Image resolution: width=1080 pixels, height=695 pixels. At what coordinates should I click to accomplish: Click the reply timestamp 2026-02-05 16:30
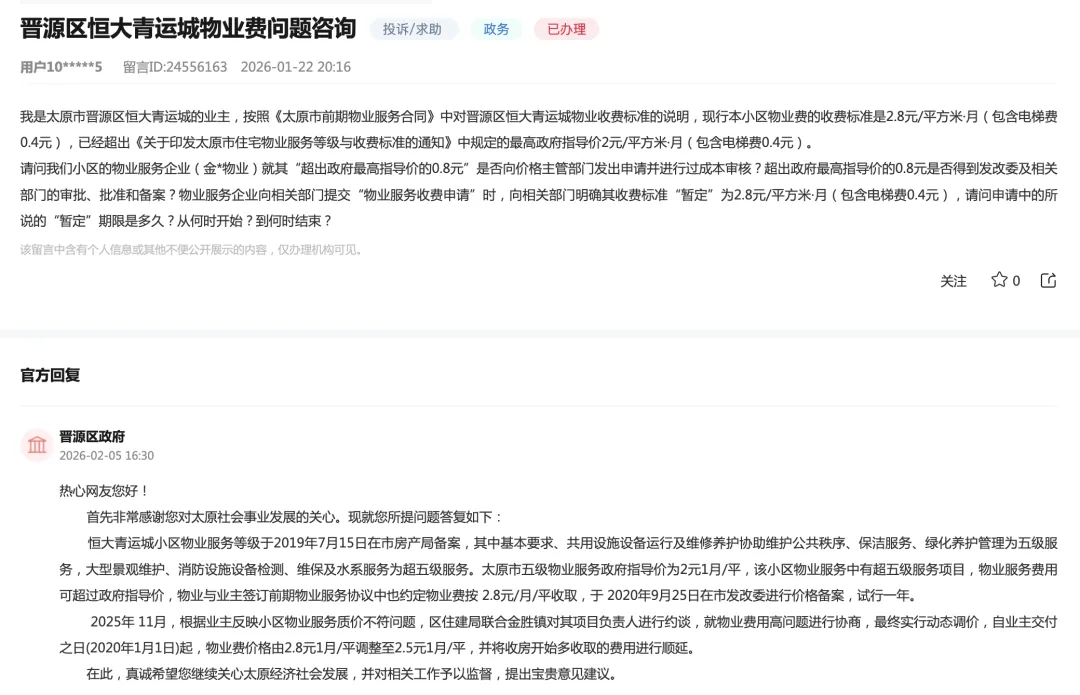[107, 455]
